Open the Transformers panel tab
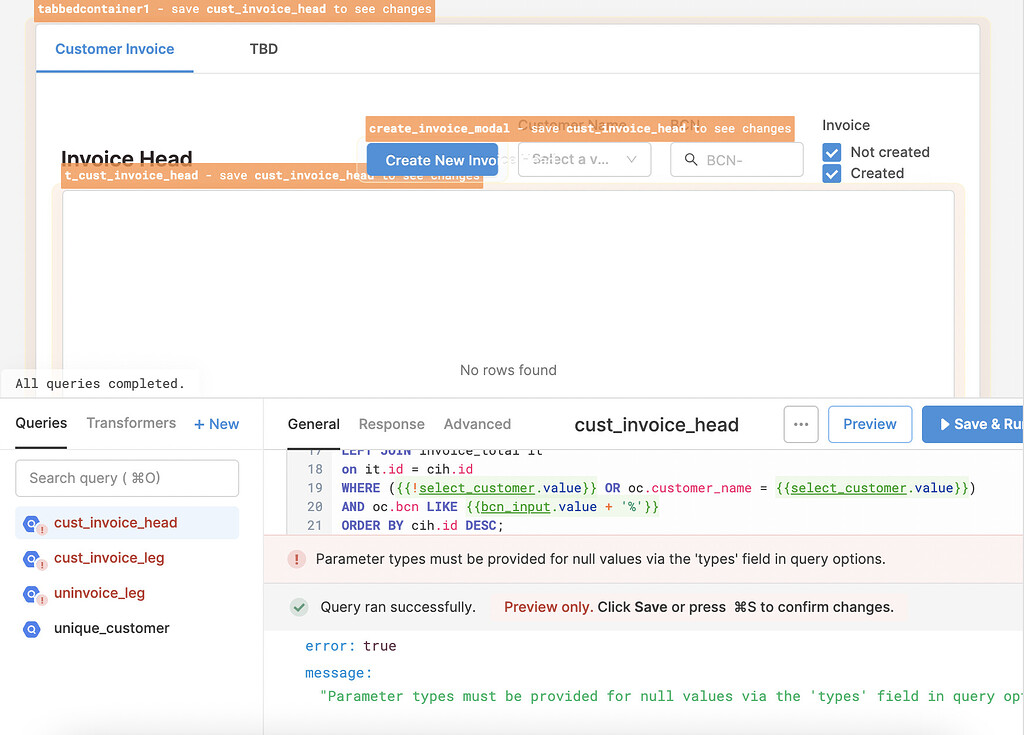 coord(131,423)
